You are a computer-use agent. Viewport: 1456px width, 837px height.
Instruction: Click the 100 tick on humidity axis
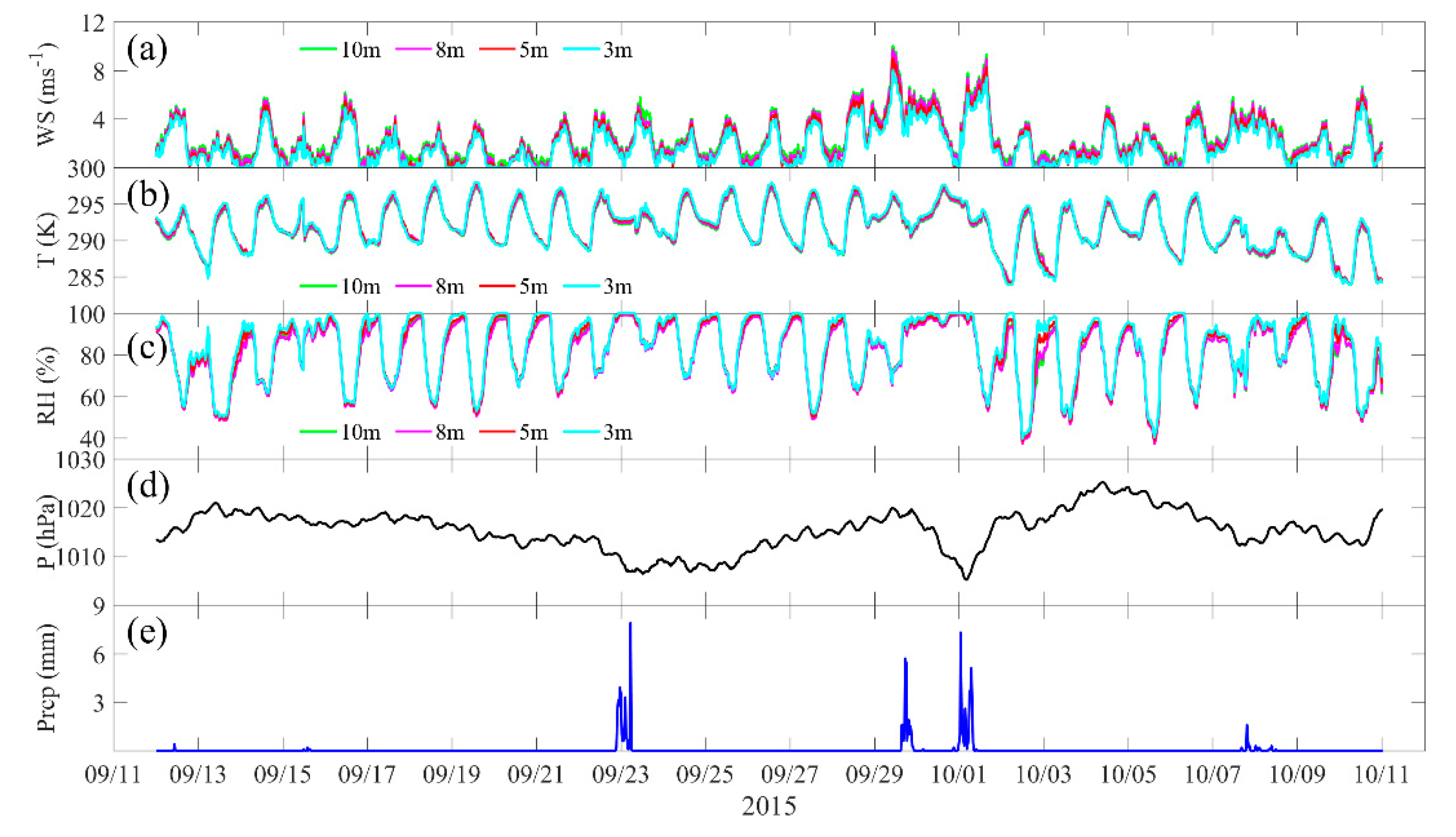[88, 315]
